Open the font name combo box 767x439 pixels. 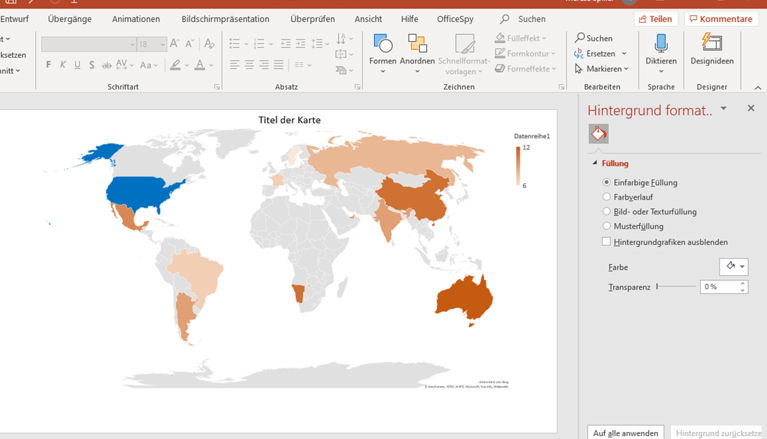pyautogui.click(x=89, y=44)
